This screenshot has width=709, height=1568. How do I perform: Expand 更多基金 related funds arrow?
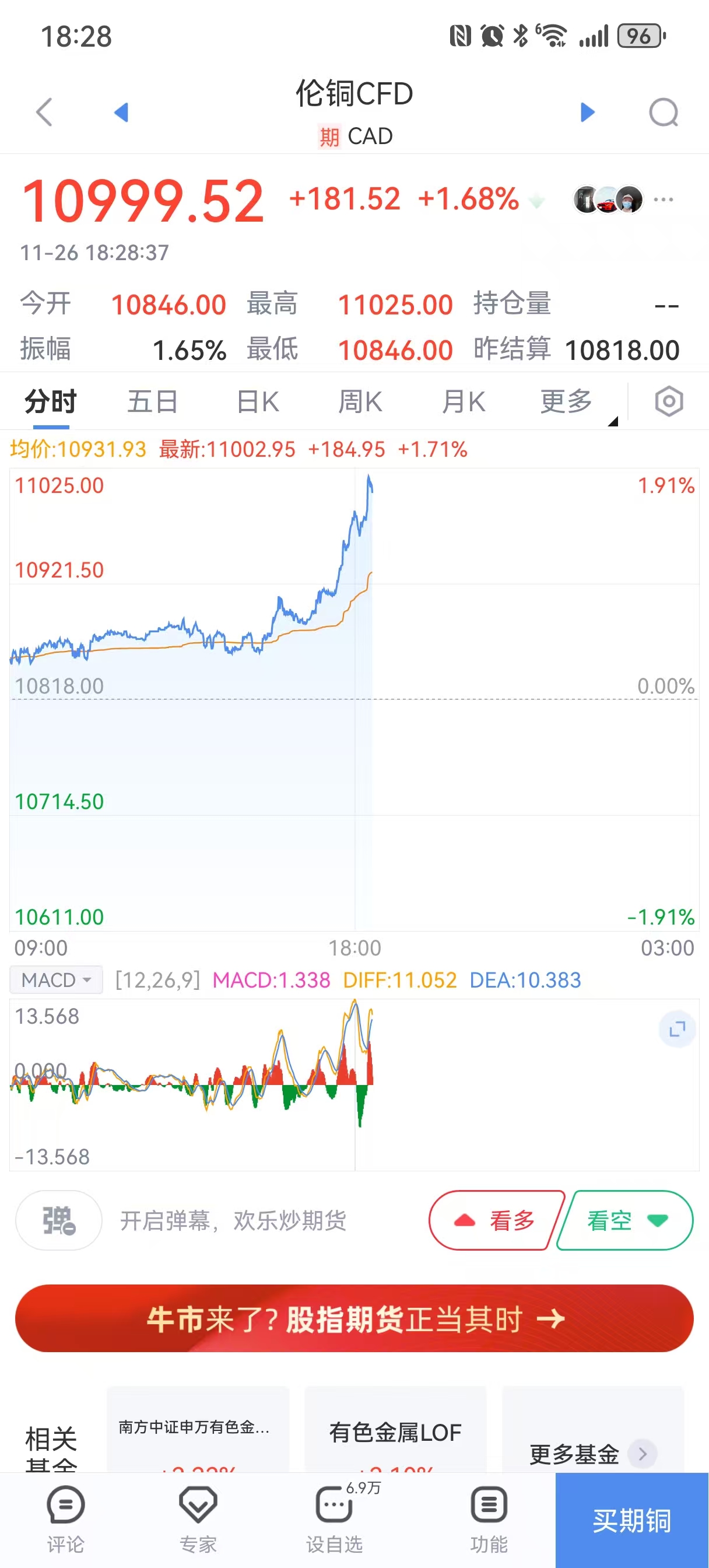point(642,1454)
